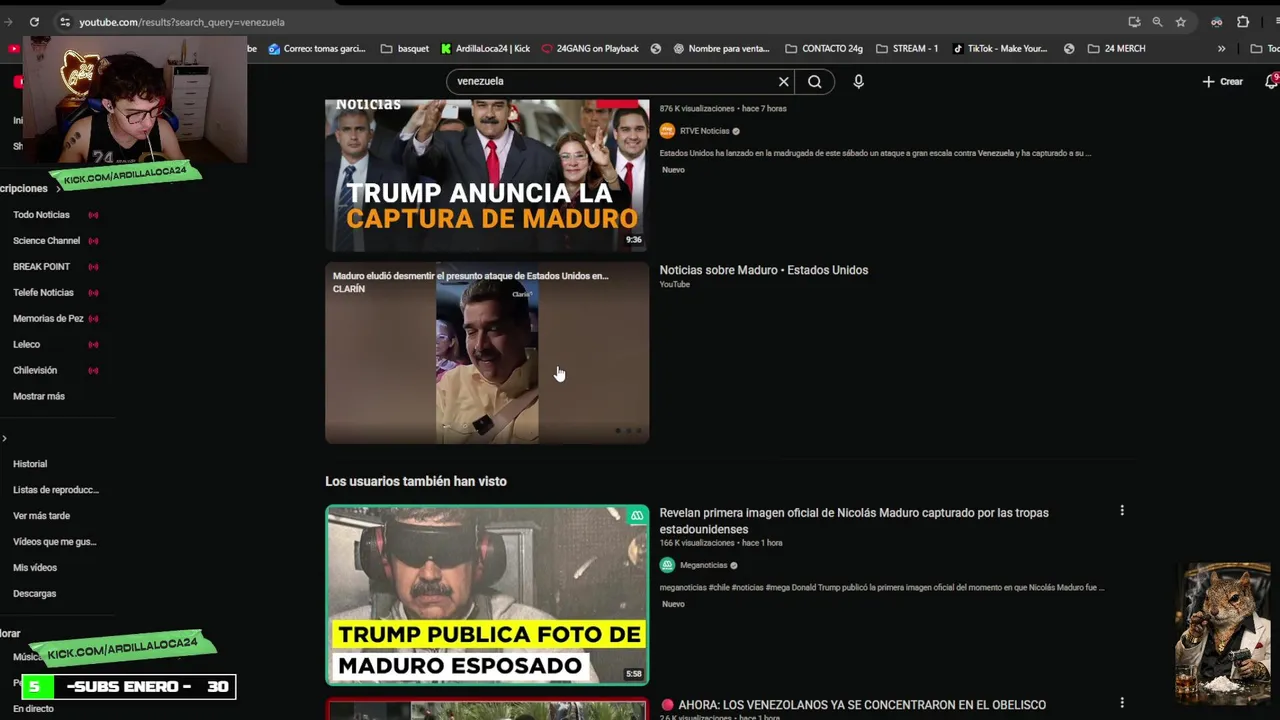Open the subscriptions section header chevron
1280x720 pixels.
pos(58,188)
